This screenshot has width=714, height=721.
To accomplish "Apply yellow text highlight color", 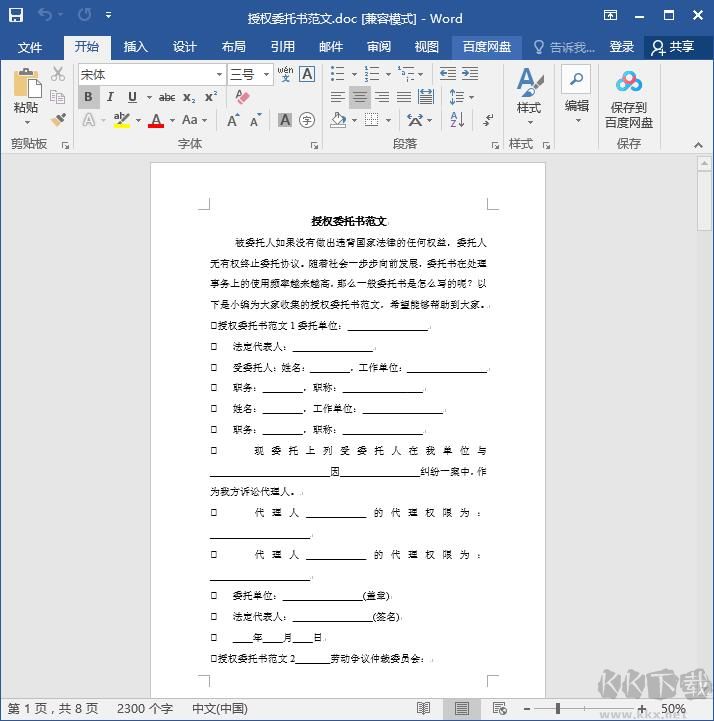I will [121, 120].
